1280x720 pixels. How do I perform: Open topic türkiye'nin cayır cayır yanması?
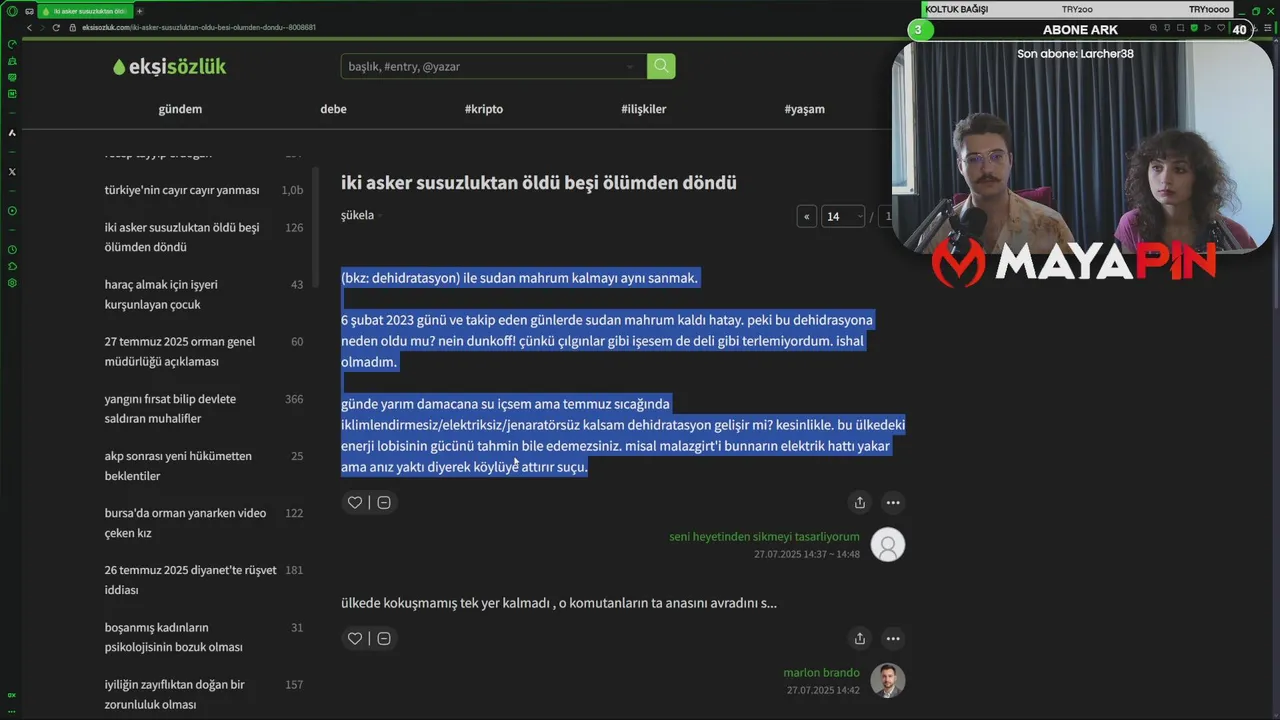[x=182, y=190]
